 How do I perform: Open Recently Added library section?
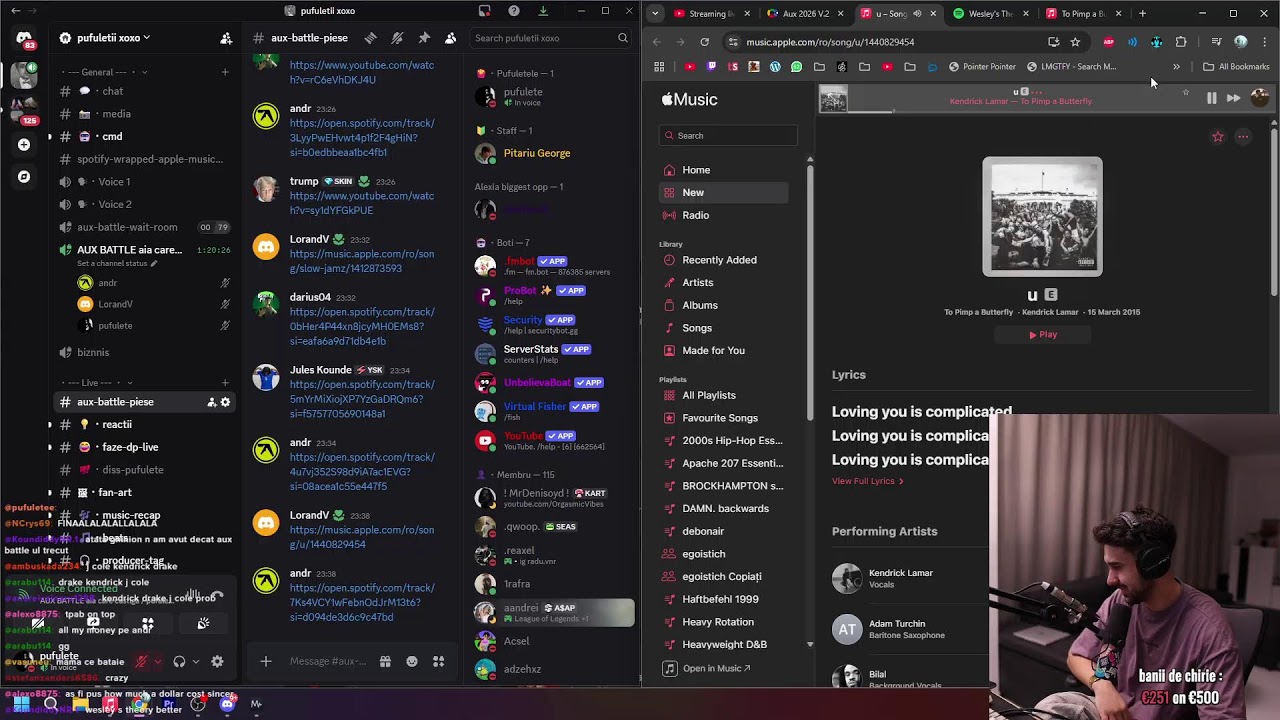point(722,260)
